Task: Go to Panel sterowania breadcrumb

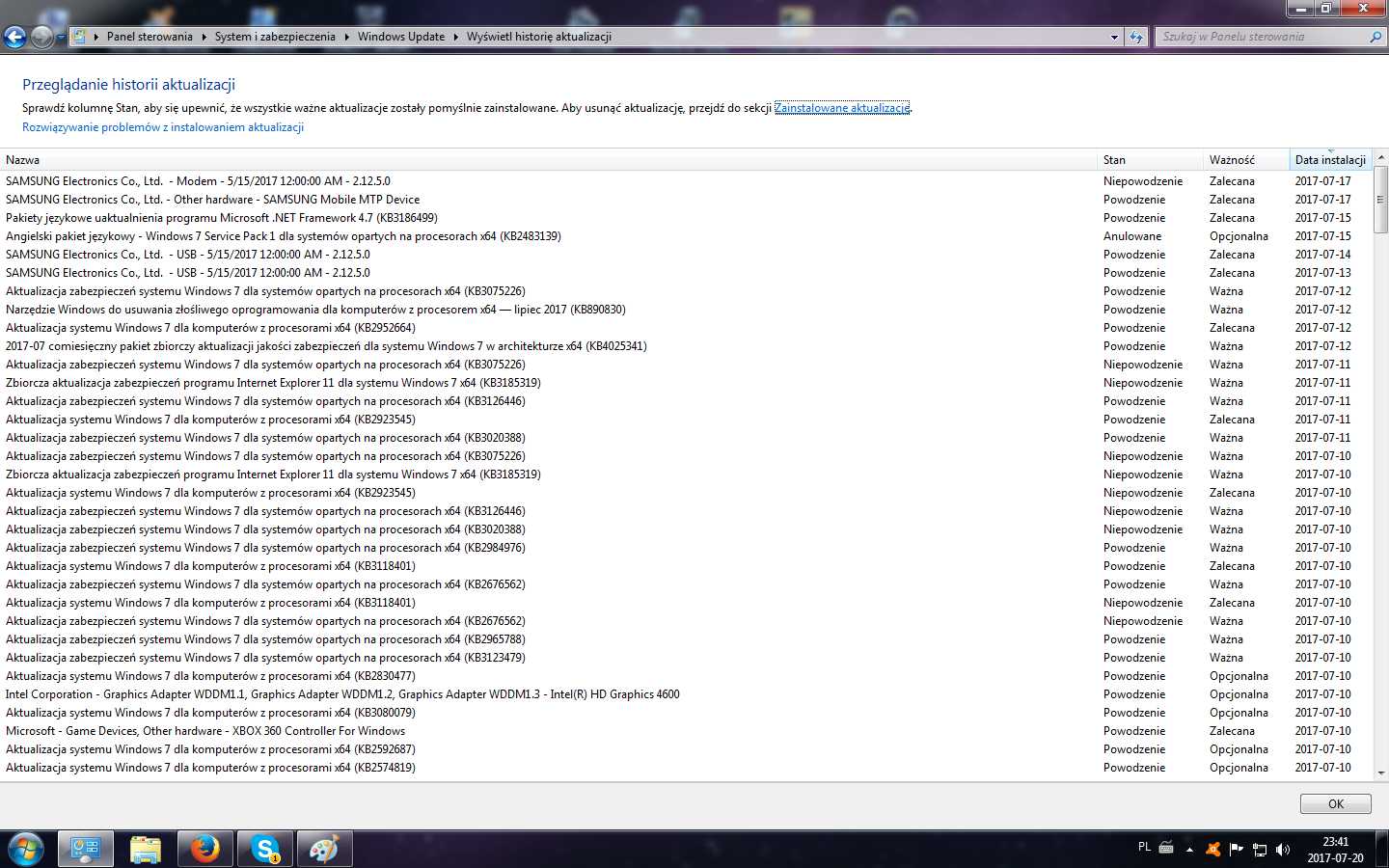Action: 150,37
